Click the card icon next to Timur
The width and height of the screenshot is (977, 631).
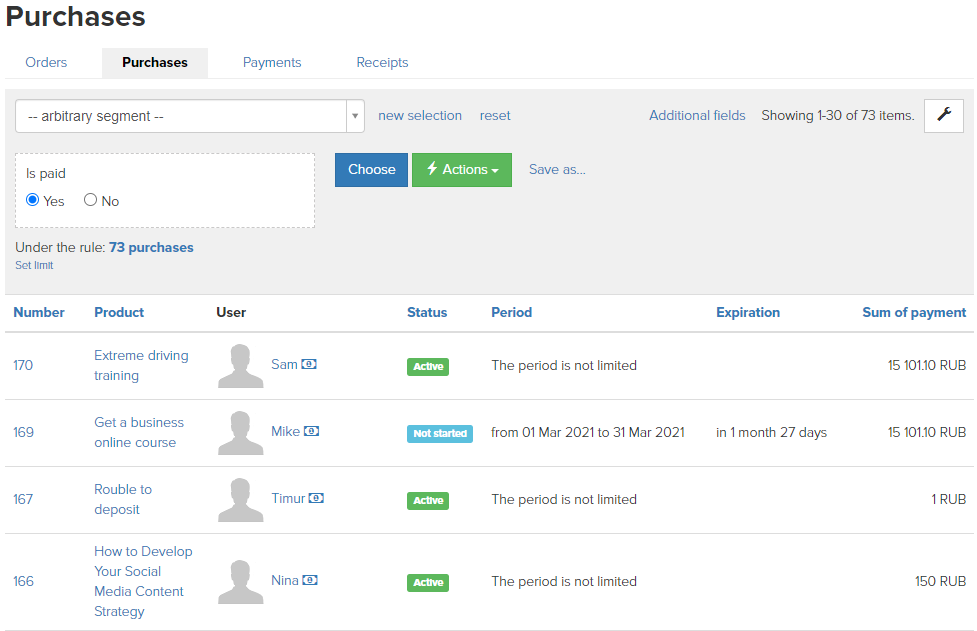point(316,498)
